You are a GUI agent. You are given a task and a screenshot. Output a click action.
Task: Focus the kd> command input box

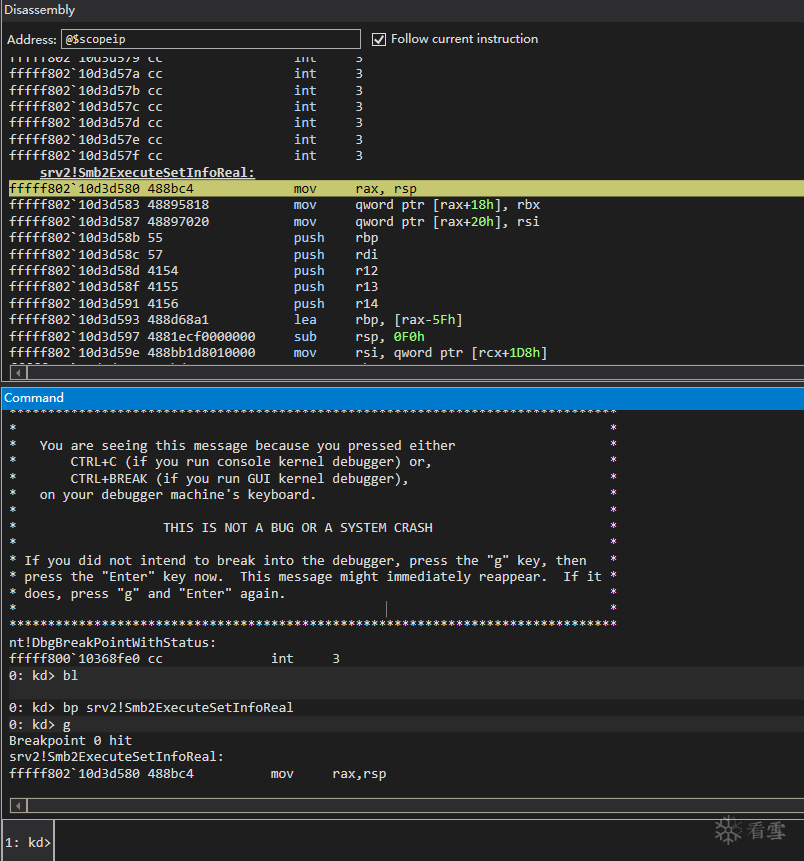(x=429, y=841)
